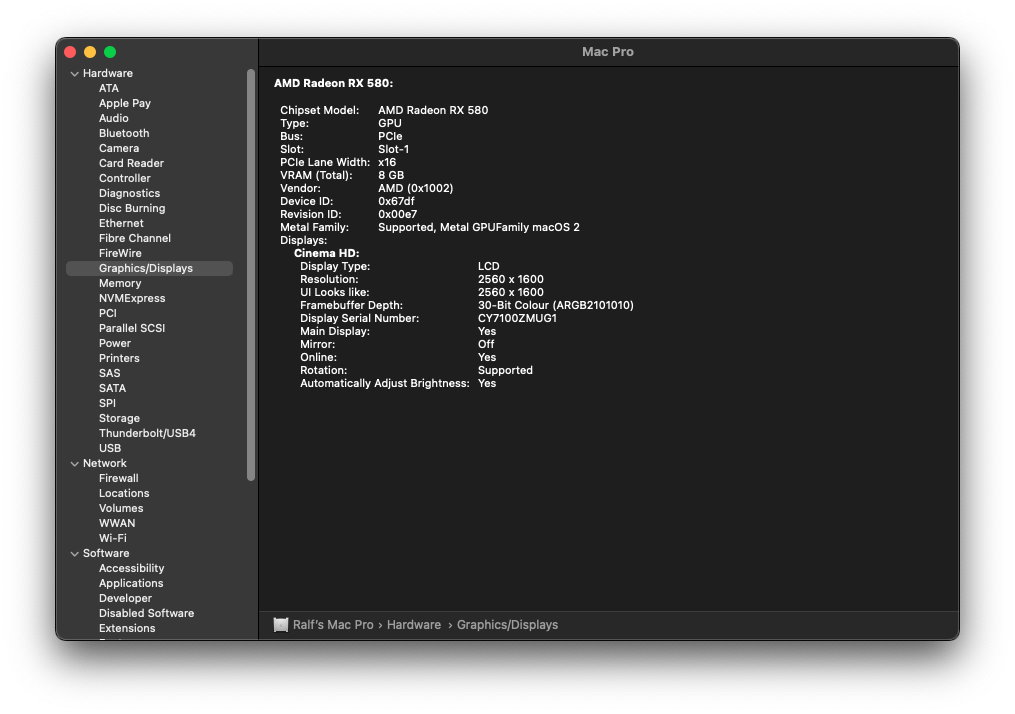Click the Network section label
Viewport: 1015px width, 714px height.
(105, 463)
